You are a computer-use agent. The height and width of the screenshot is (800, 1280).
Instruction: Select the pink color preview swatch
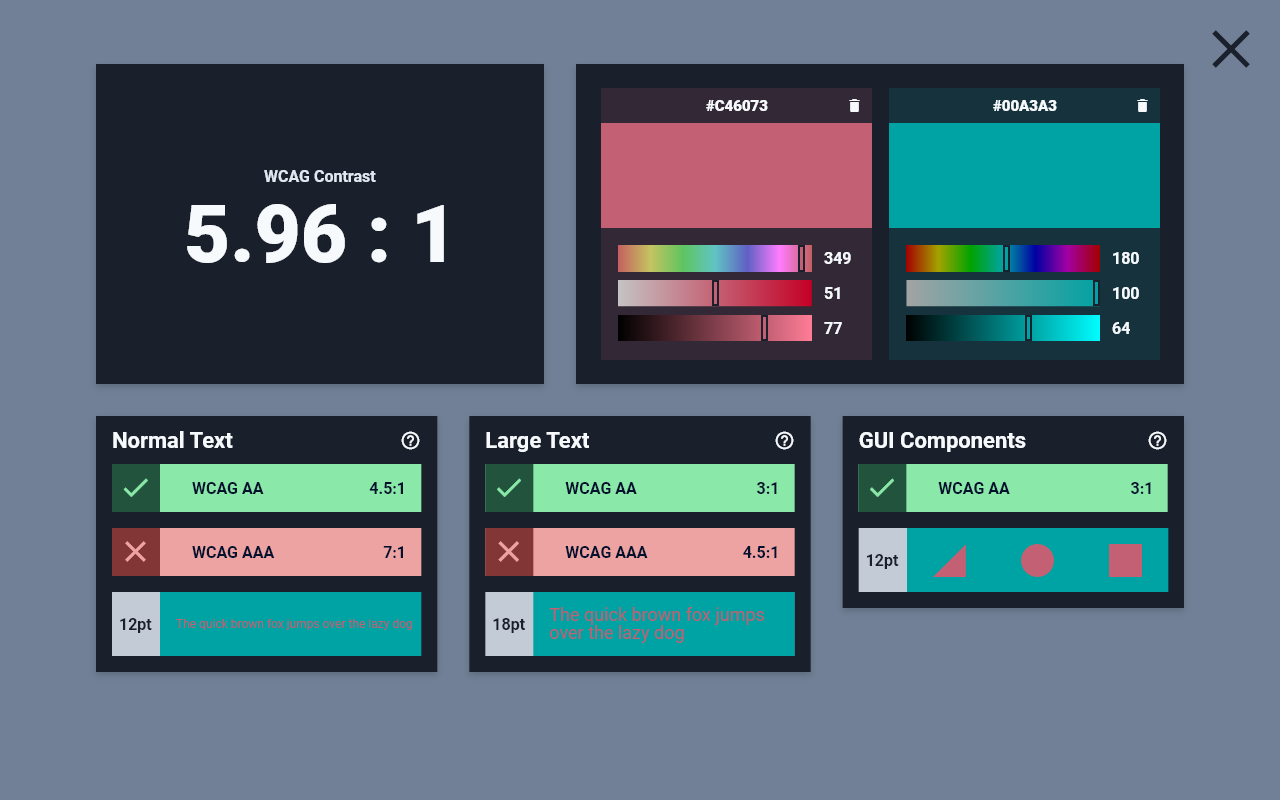click(x=736, y=174)
